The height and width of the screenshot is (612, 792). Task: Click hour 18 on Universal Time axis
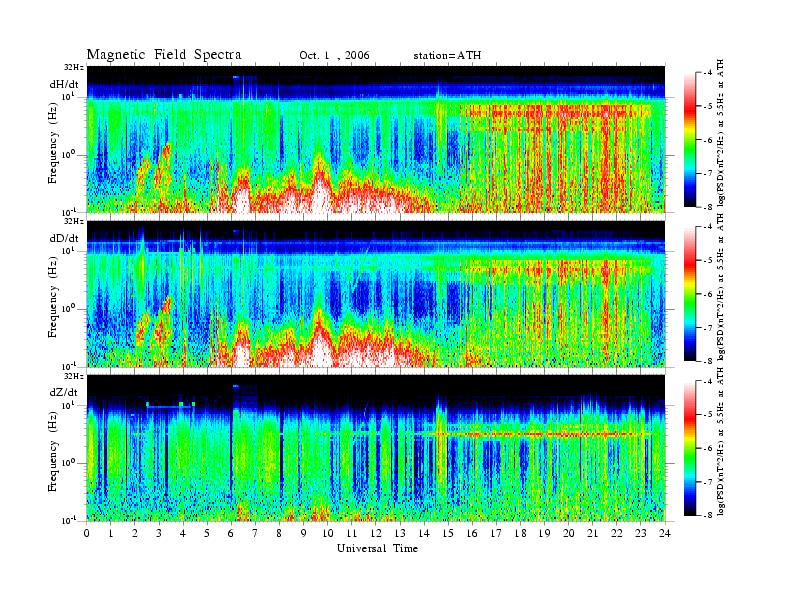(520, 533)
